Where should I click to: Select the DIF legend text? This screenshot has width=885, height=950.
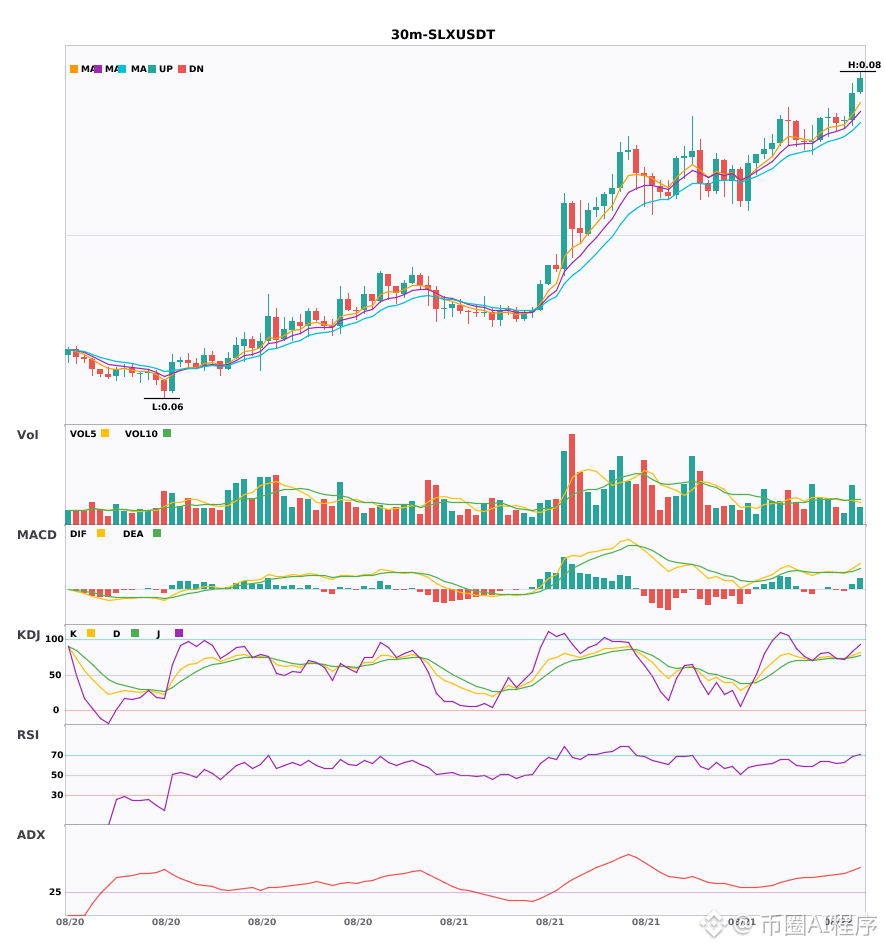78,534
